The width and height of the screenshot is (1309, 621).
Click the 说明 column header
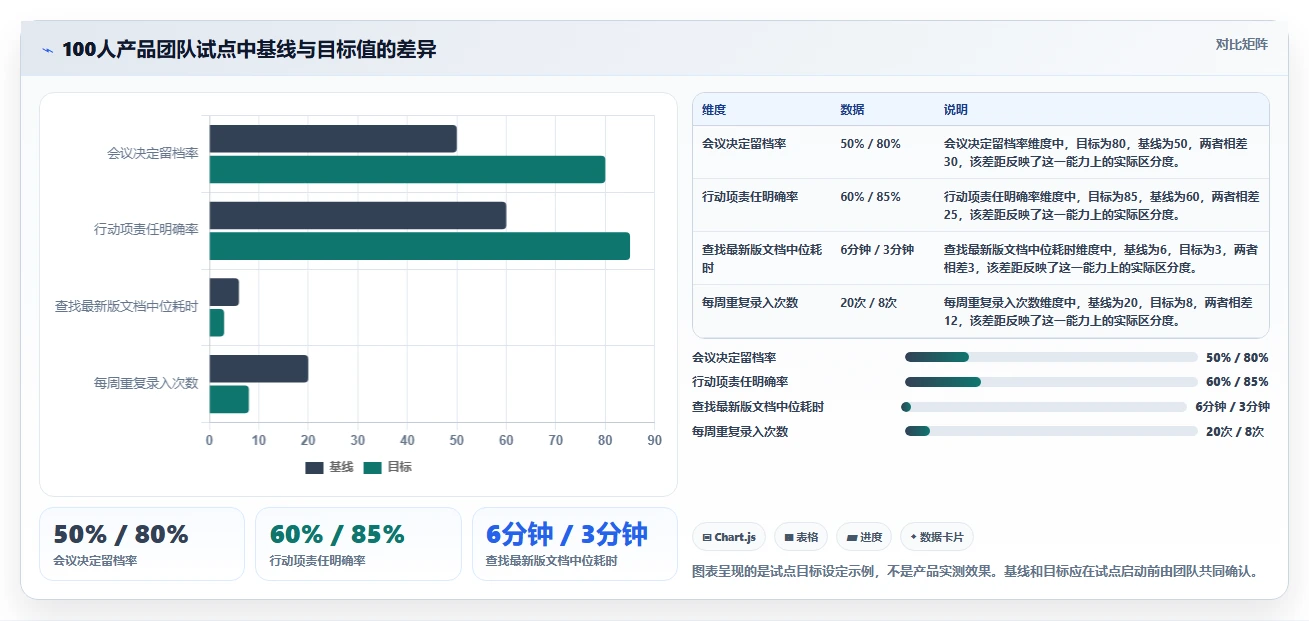click(x=956, y=110)
